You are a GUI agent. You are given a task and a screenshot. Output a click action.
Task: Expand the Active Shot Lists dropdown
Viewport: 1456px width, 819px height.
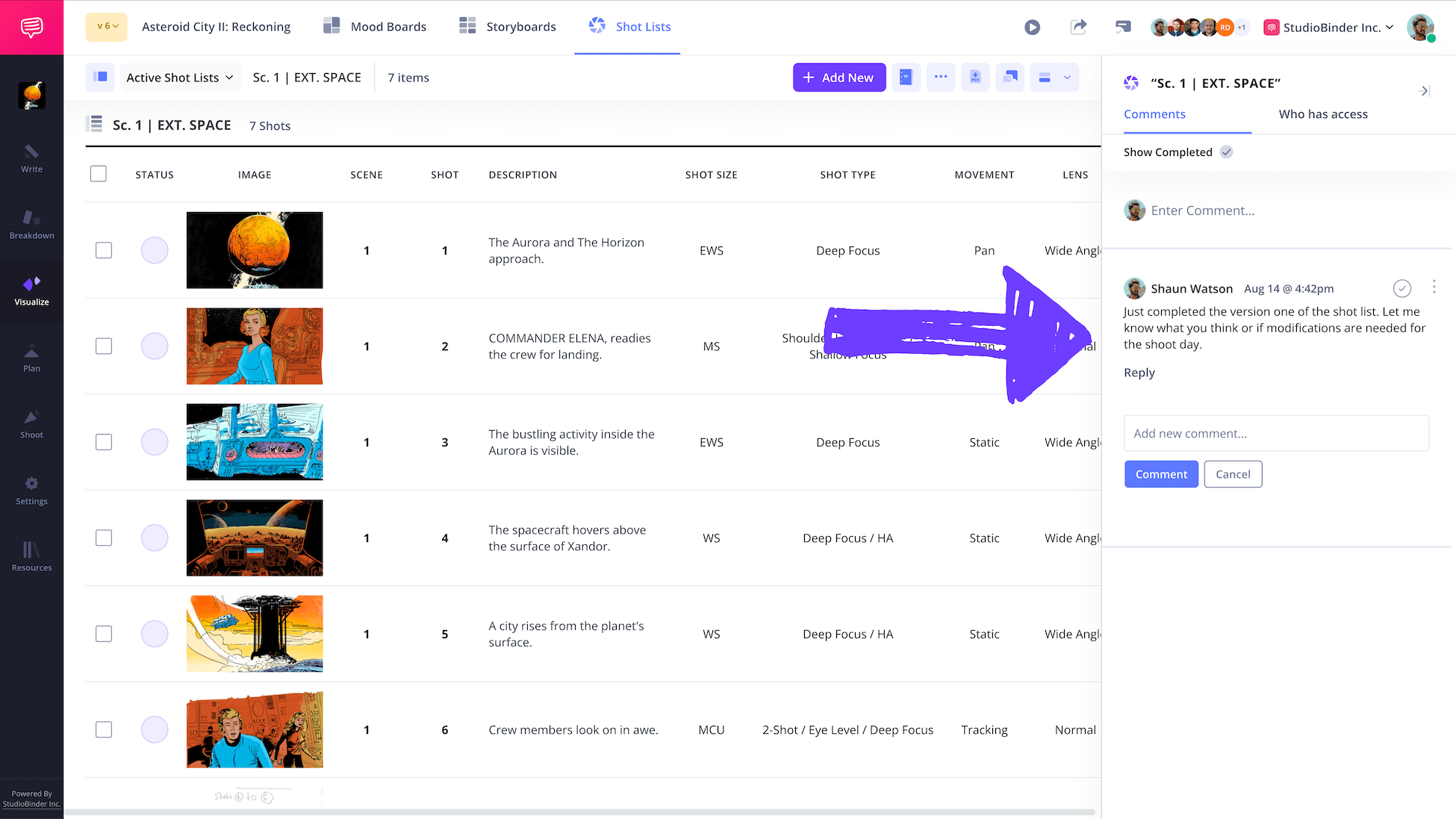pyautogui.click(x=180, y=78)
